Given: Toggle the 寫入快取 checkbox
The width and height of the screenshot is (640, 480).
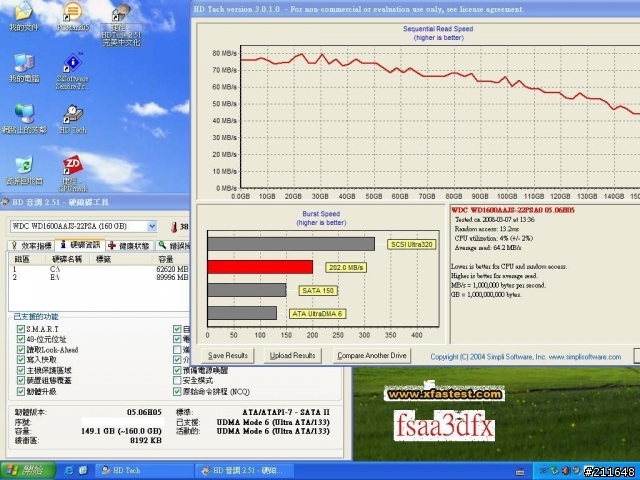Looking at the screenshot, I should coord(20,360).
